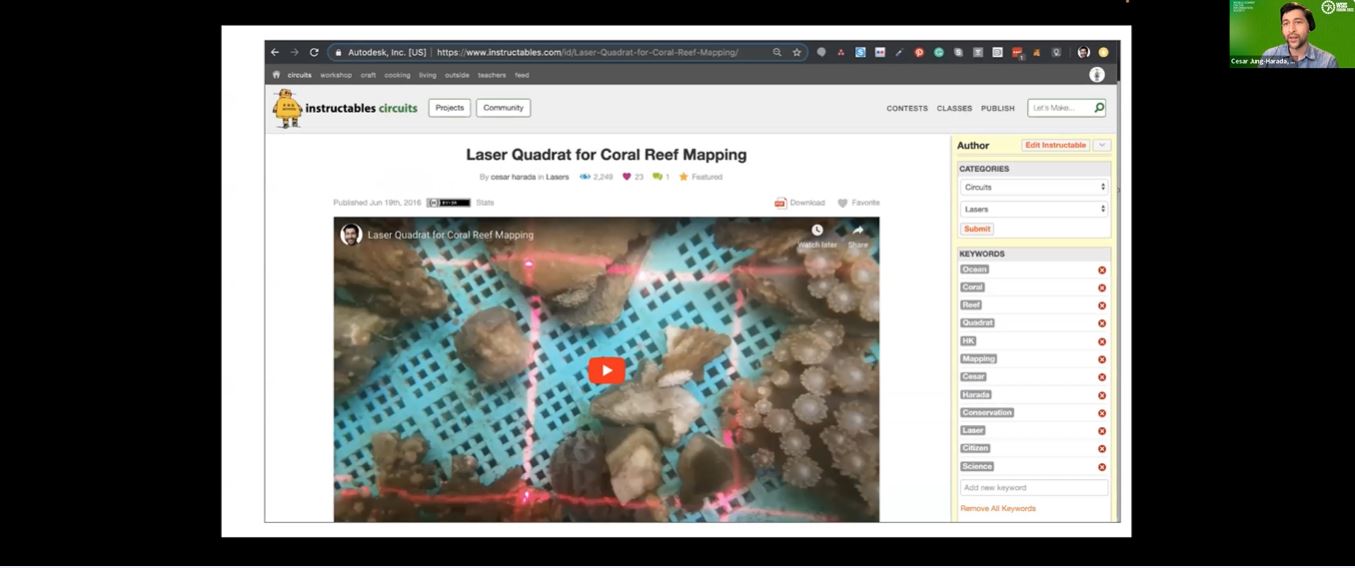Remove the Science keyword

(x=1102, y=467)
